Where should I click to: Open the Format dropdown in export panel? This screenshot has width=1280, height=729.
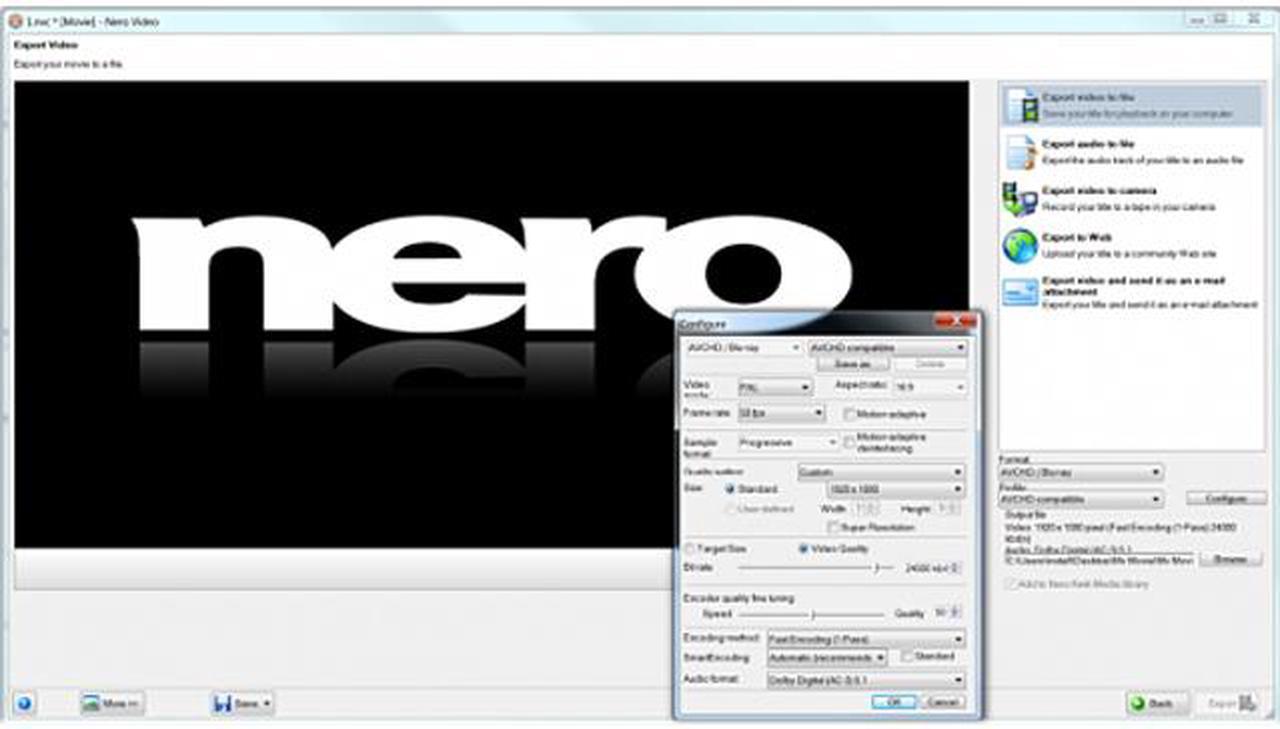click(1081, 471)
